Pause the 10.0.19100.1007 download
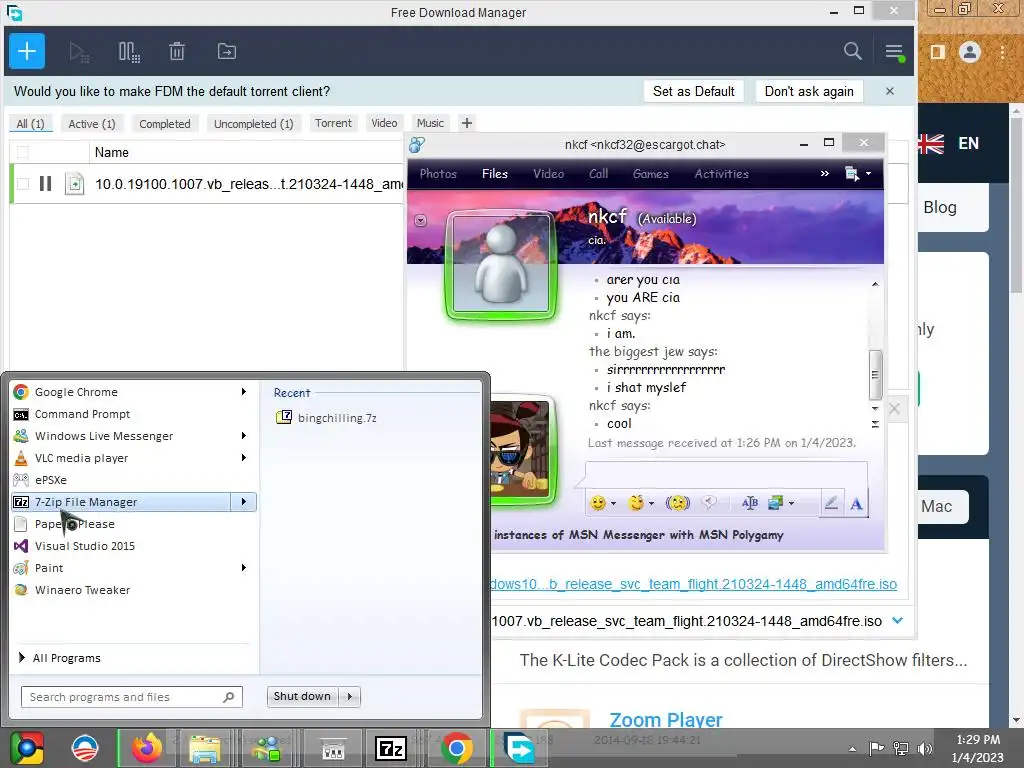1024x768 pixels. pos(45,184)
